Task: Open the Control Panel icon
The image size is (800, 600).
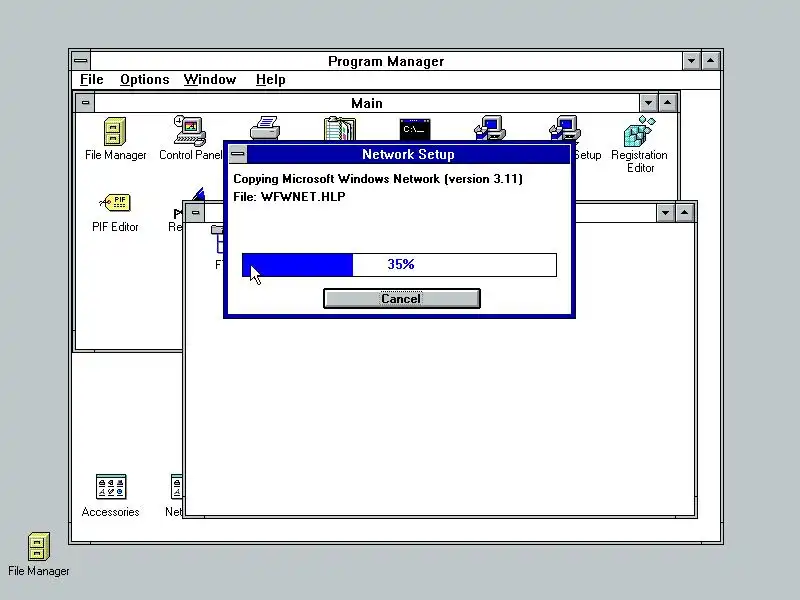Action: [190, 131]
